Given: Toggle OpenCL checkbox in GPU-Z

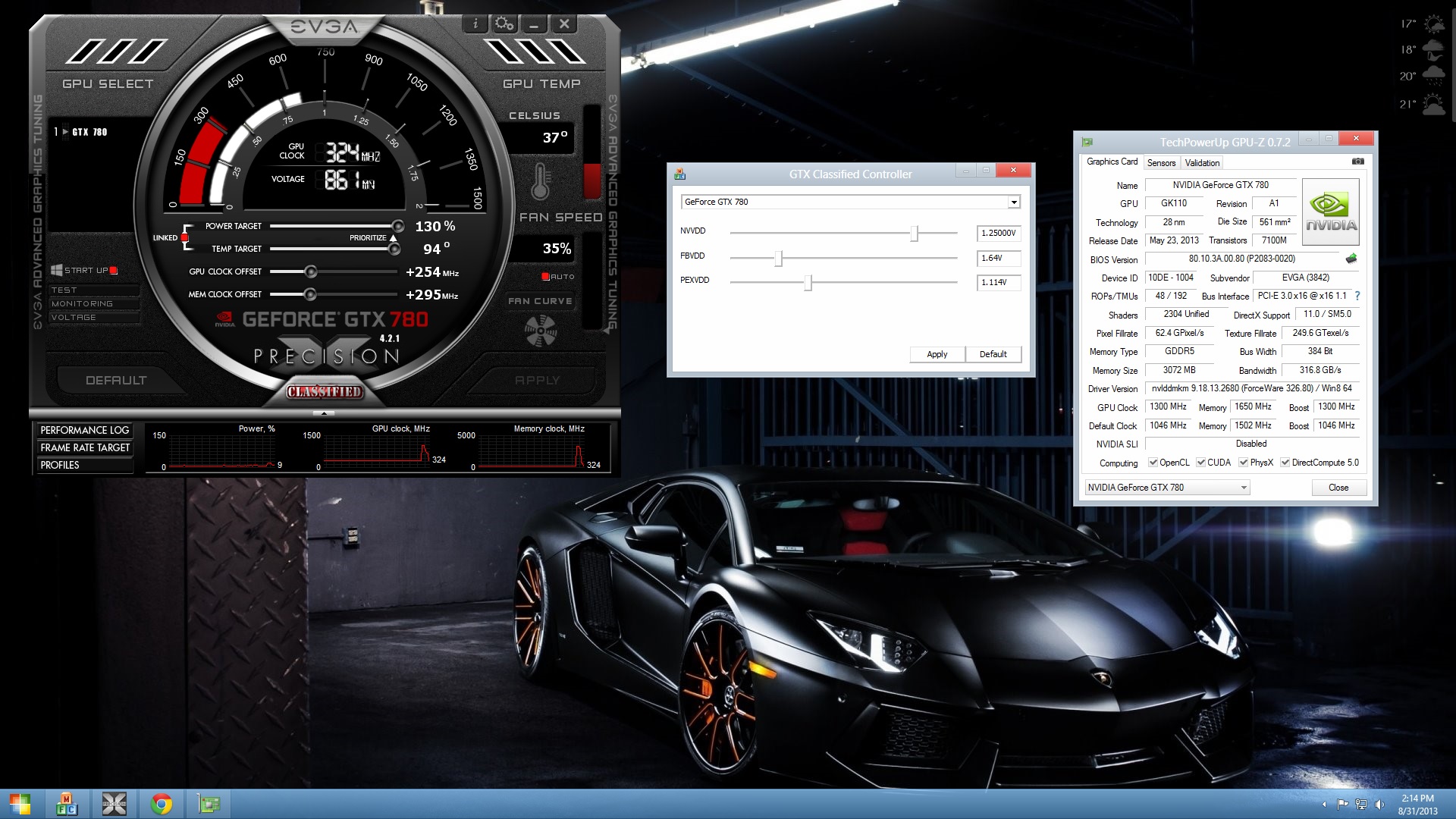Looking at the screenshot, I should (1153, 463).
